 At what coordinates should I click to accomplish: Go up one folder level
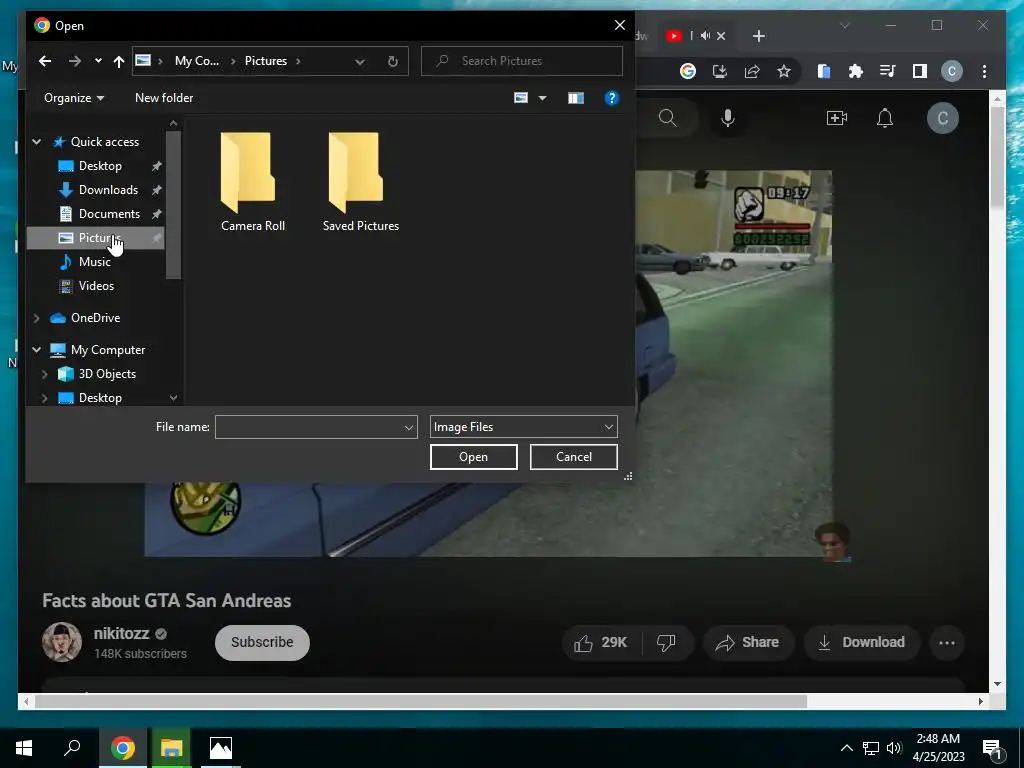[x=118, y=61]
